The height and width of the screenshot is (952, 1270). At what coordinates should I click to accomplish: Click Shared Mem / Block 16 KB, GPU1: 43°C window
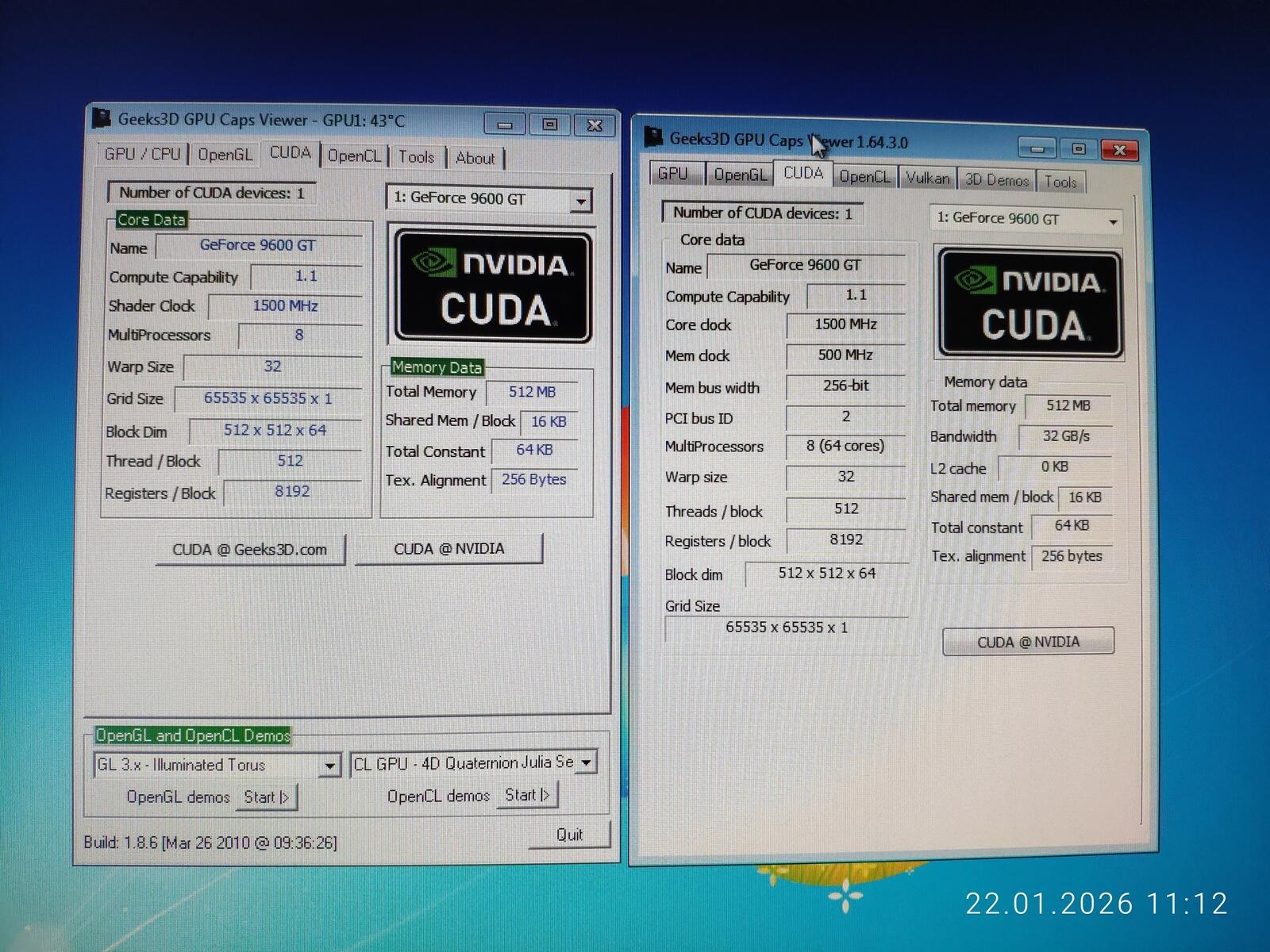coord(549,421)
